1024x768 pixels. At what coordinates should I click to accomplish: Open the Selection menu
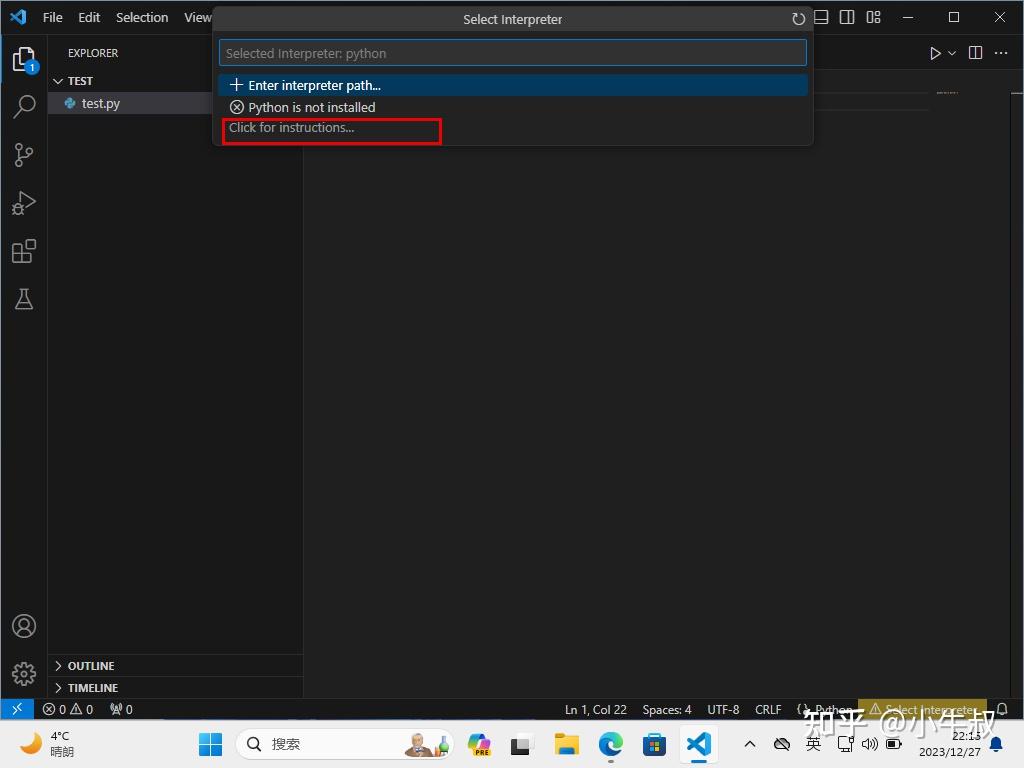click(141, 17)
